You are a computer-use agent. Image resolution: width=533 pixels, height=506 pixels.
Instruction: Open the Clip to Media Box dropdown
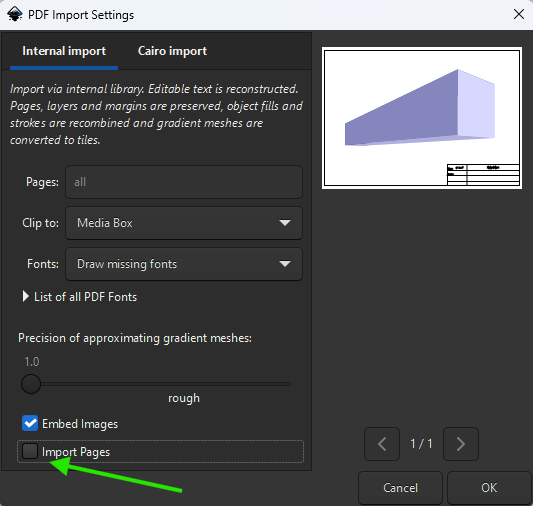[x=184, y=223]
